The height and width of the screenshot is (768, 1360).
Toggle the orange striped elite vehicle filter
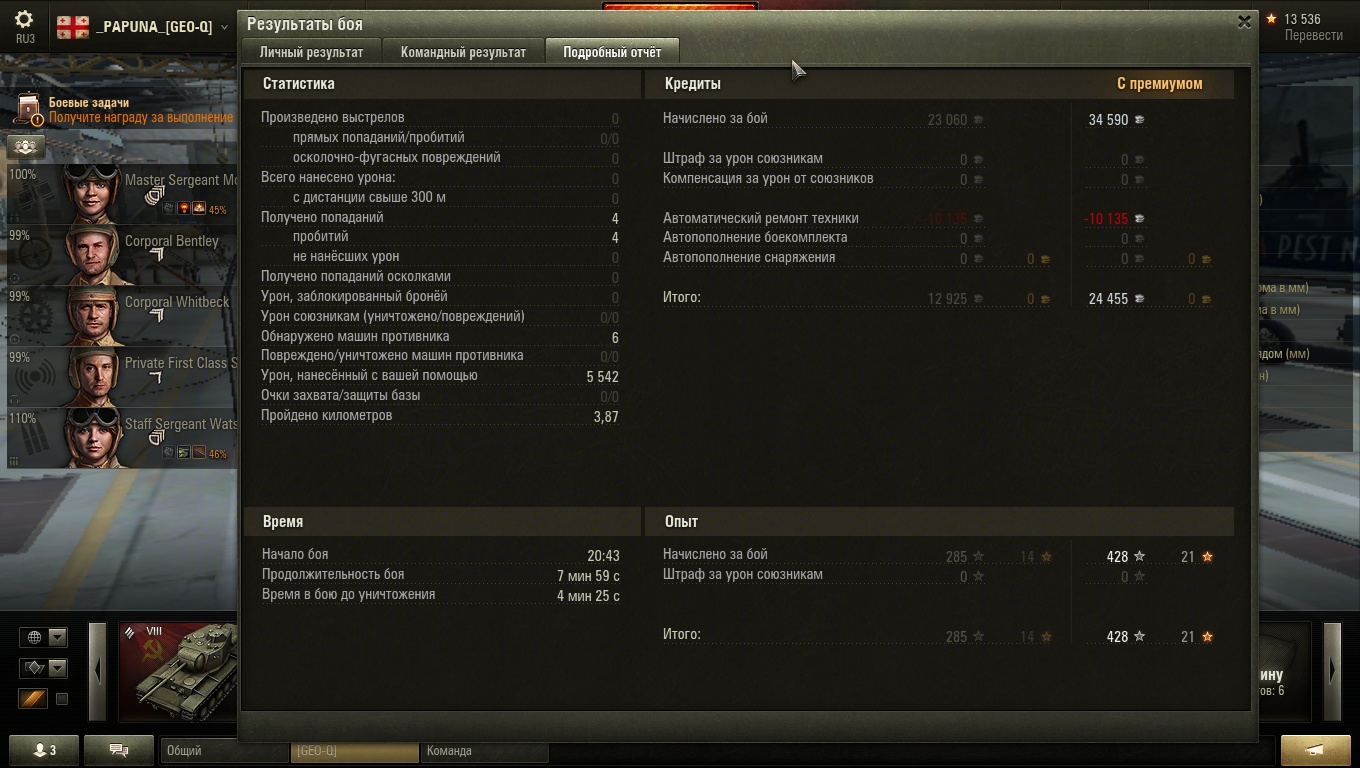(x=33, y=699)
